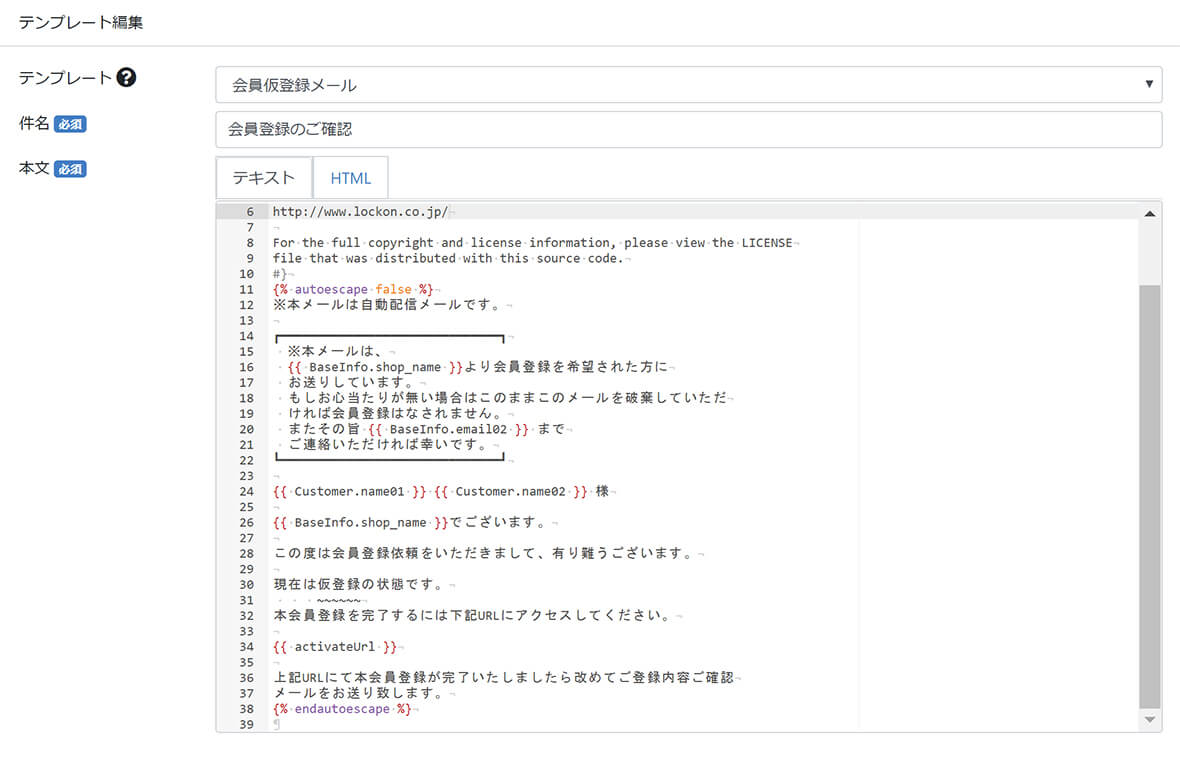Click line number 14 in the gutter
Screen dimensions: 1180x768
tap(246, 336)
